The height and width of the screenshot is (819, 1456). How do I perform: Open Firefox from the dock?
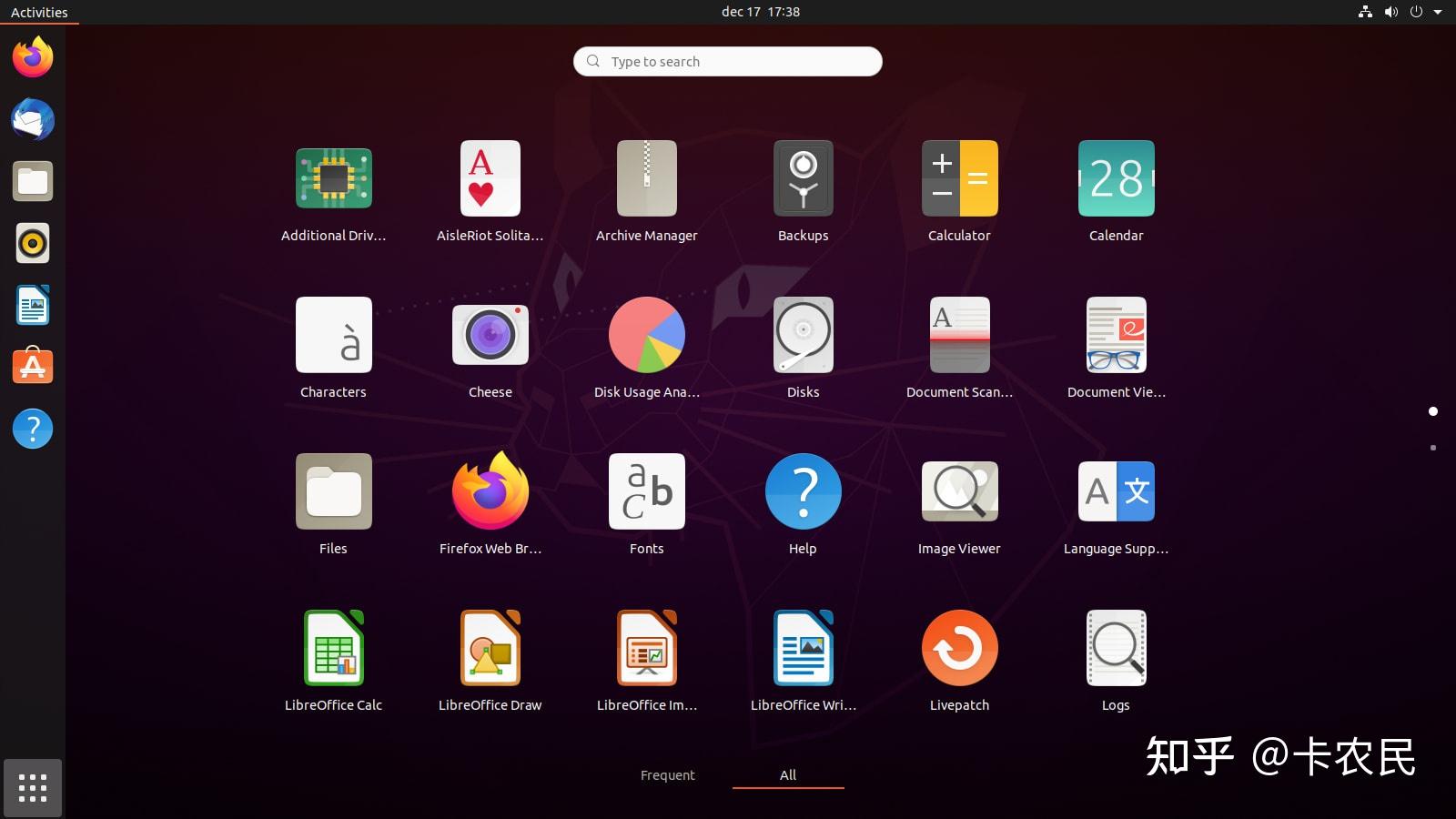pos(33,57)
